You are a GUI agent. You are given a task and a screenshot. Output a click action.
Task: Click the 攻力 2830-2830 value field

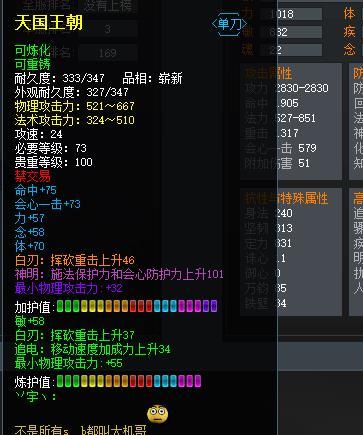(303, 88)
